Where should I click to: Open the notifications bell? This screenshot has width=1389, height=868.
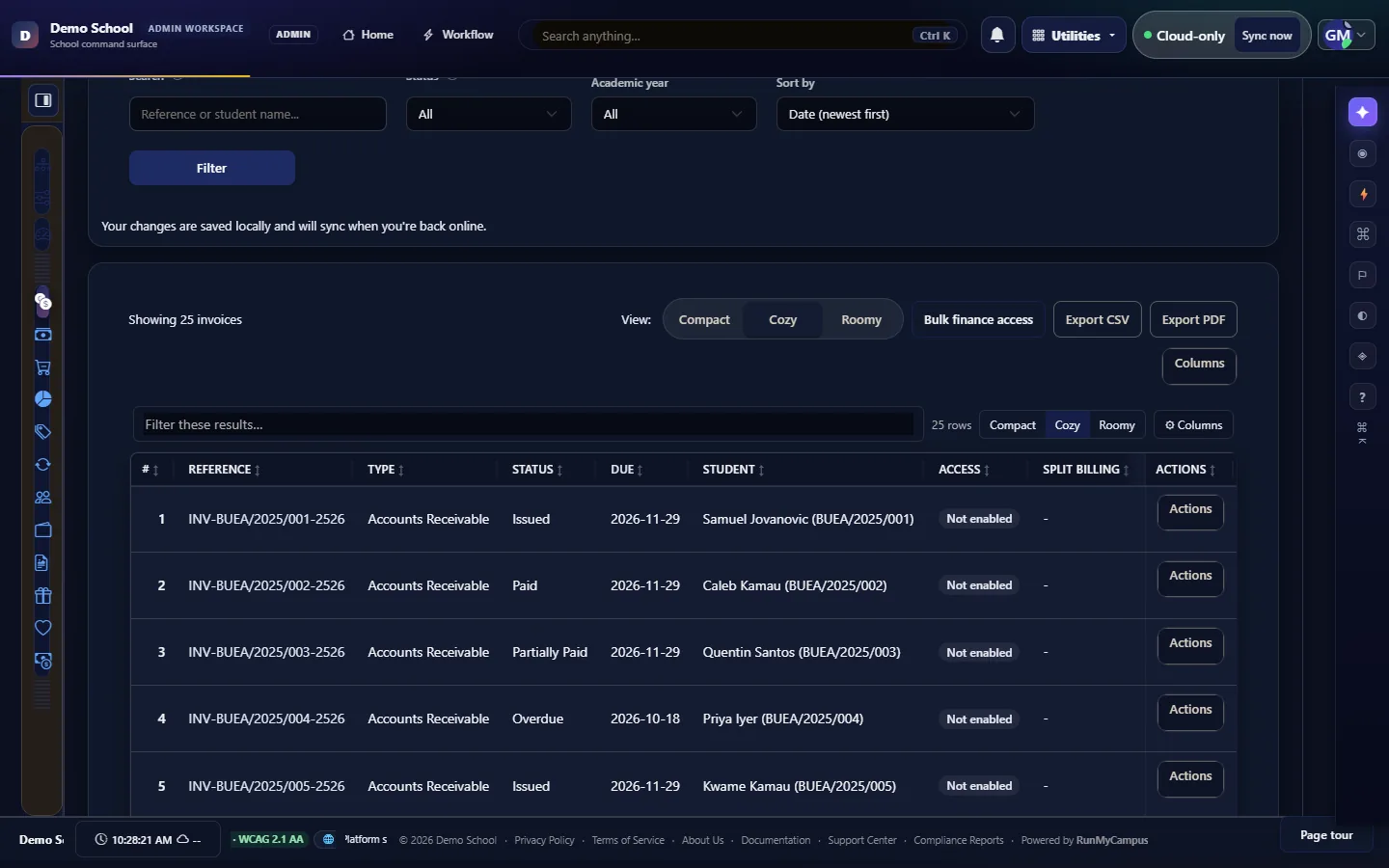pos(997,36)
